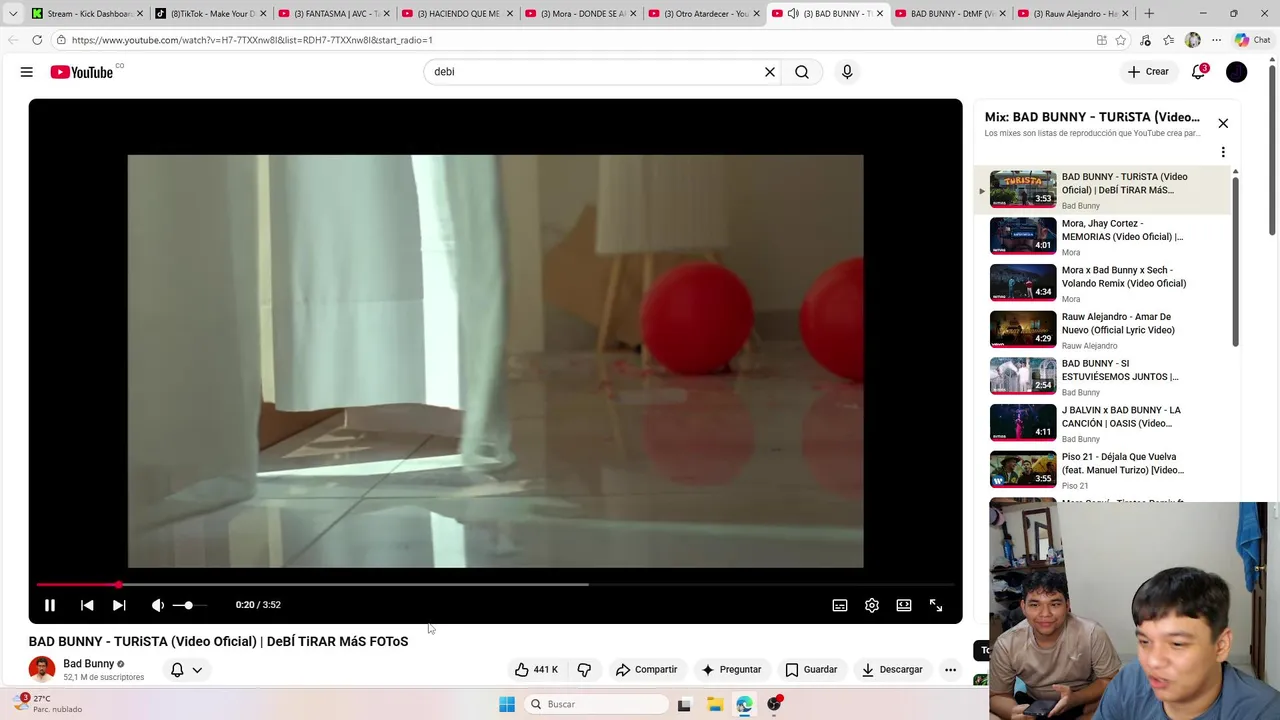Play SI ESTUVIÉSEMOS JUNTOS item
The image size is (1280, 720).
coord(1103,377)
